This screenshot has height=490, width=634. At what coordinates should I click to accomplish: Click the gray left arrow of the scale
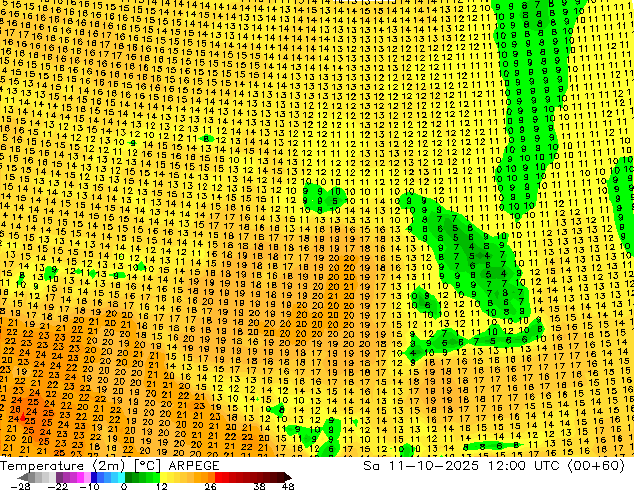click(22, 477)
